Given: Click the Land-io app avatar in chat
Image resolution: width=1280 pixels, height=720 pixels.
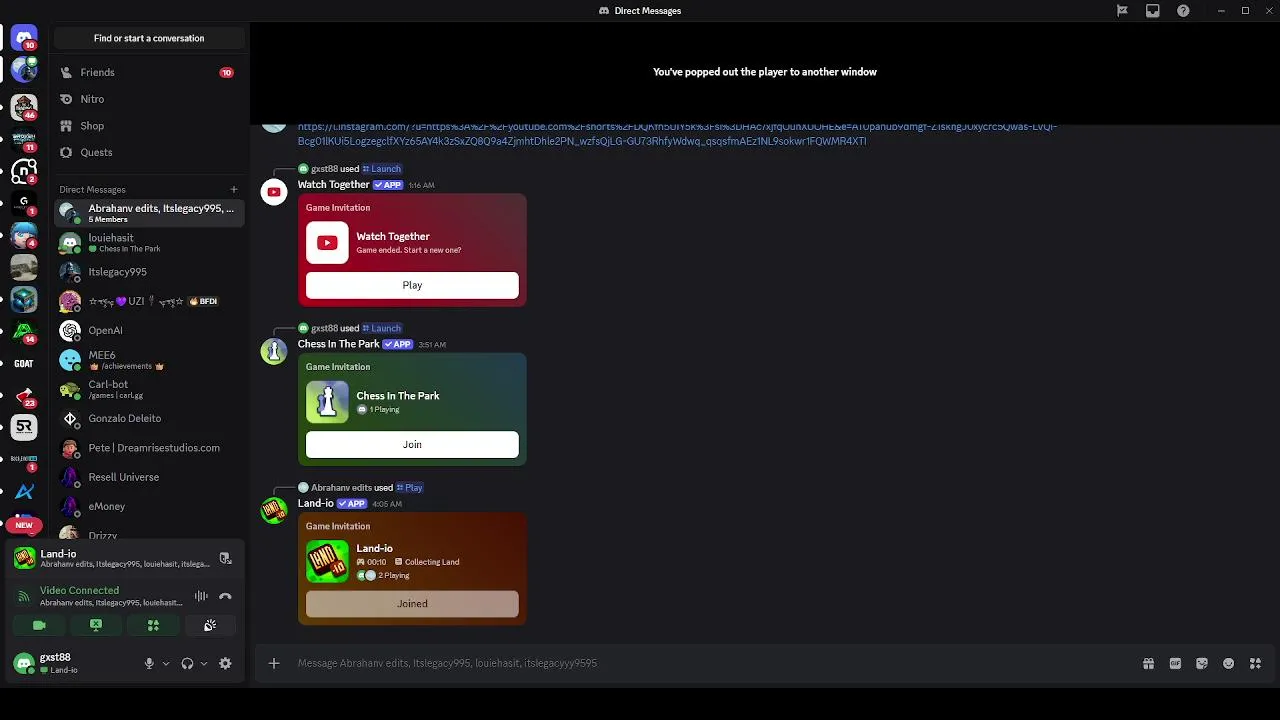Looking at the screenshot, I should point(274,510).
